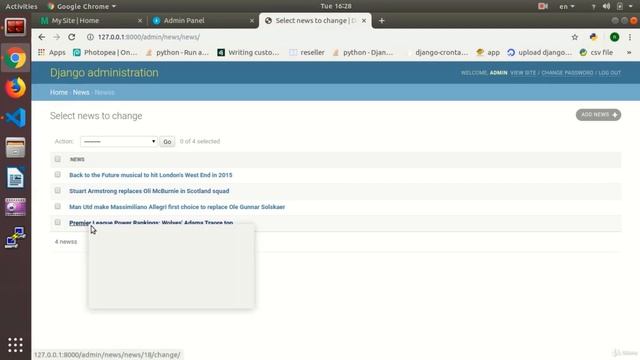
Task: Open Photopea bookmark
Action: (x=105, y=52)
